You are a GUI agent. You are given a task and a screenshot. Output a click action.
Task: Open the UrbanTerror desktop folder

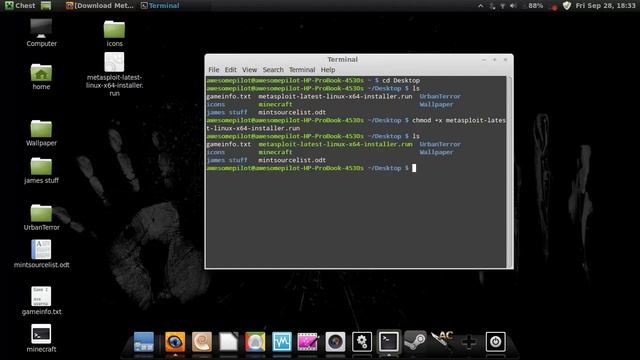point(41,217)
